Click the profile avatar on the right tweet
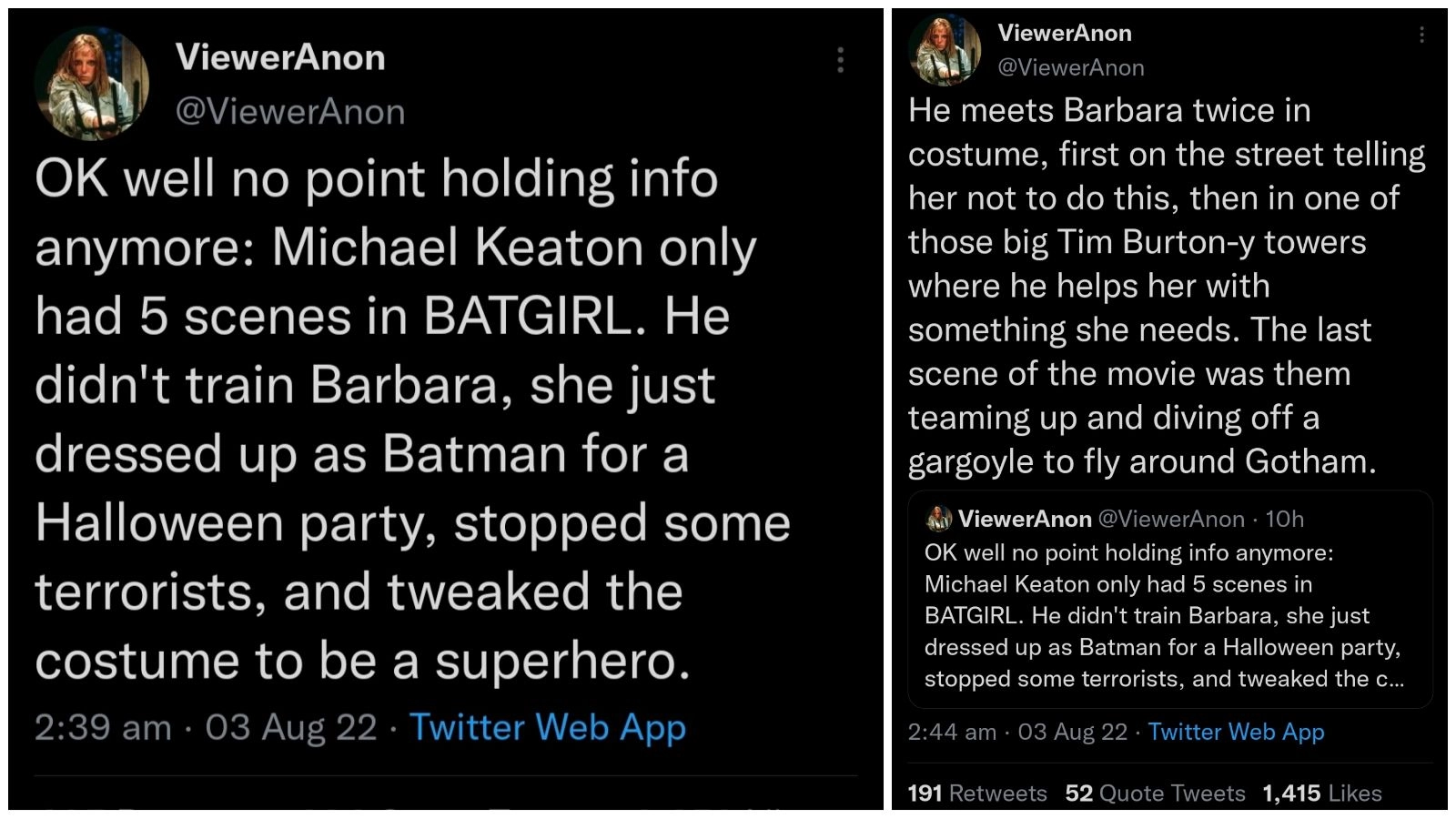The height and width of the screenshot is (819, 1456). [945, 49]
